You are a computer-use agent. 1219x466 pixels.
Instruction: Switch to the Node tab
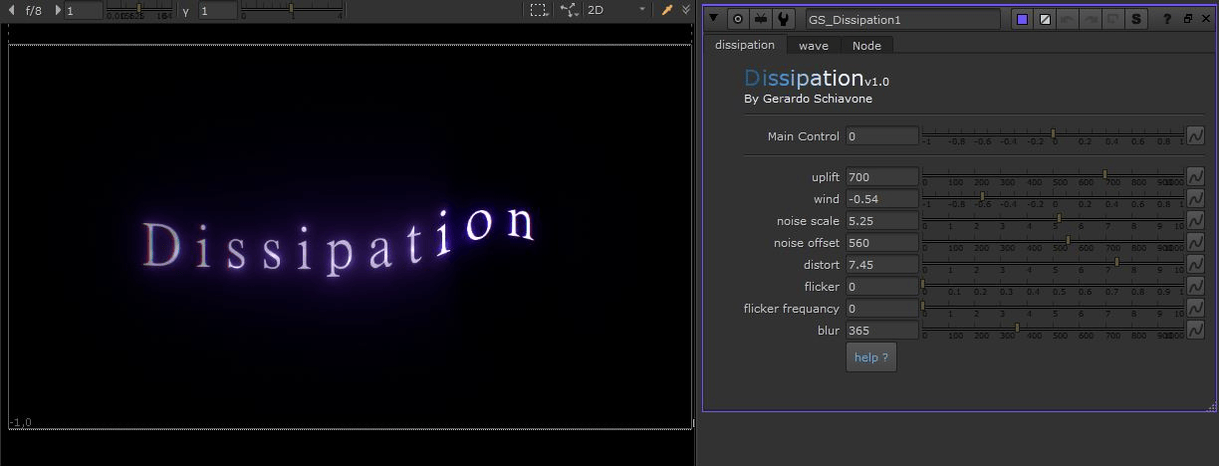pos(866,46)
